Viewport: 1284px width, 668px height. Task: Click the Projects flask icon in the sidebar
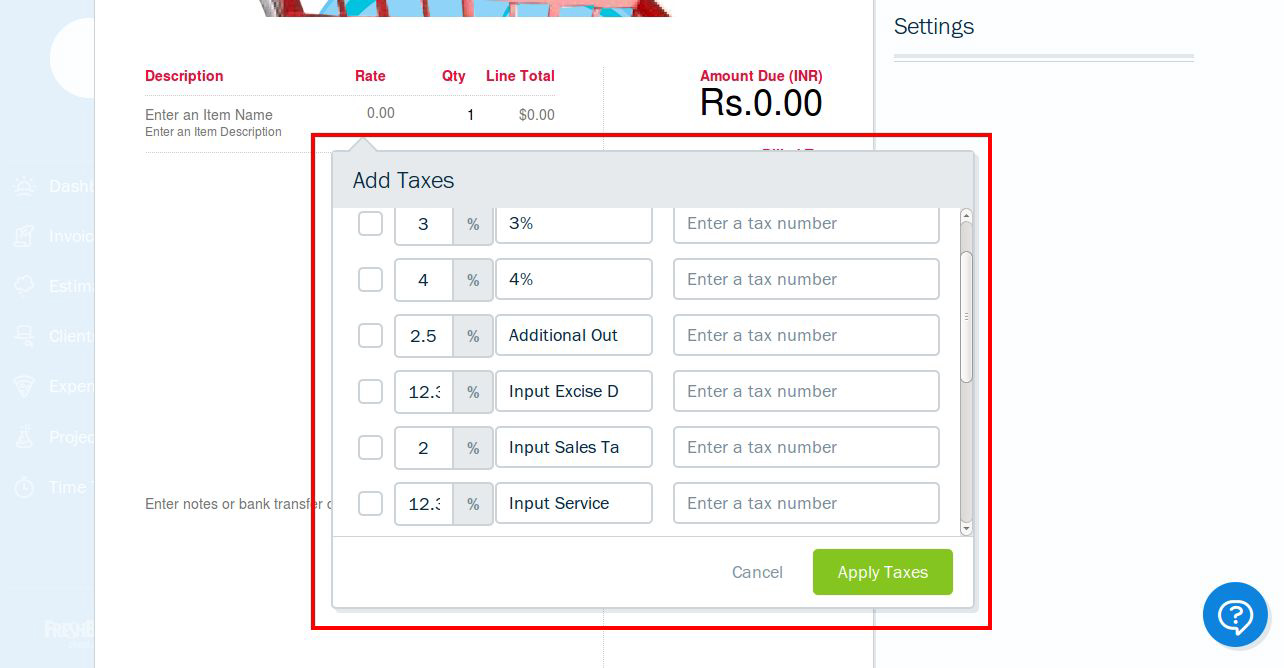[x=24, y=437]
